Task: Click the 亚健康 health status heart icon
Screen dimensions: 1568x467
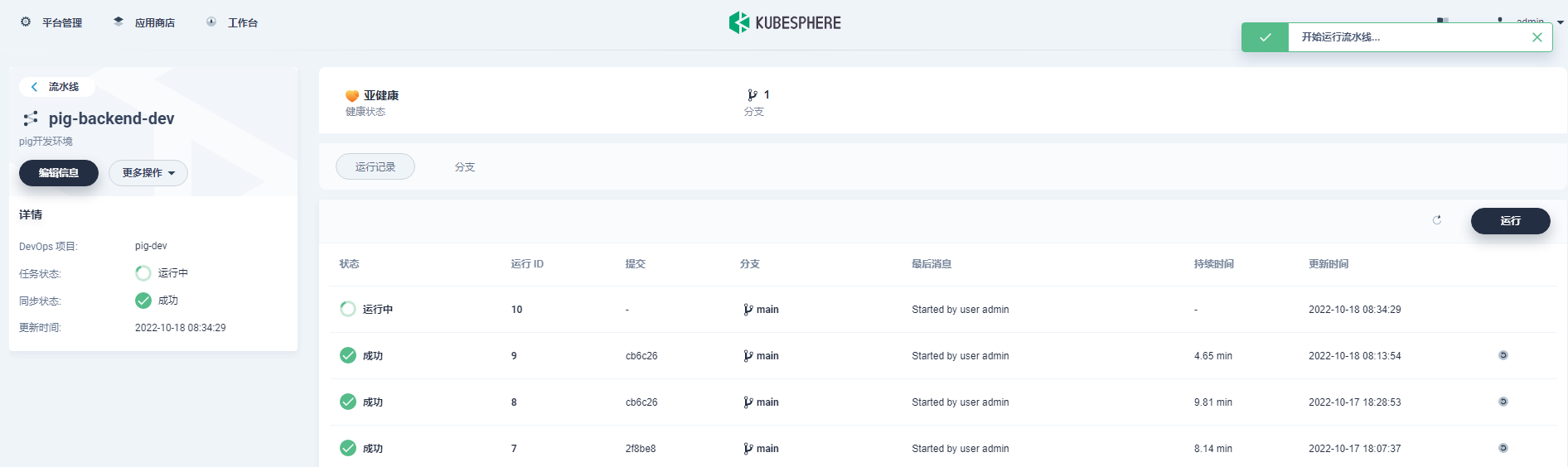Action: tap(352, 96)
